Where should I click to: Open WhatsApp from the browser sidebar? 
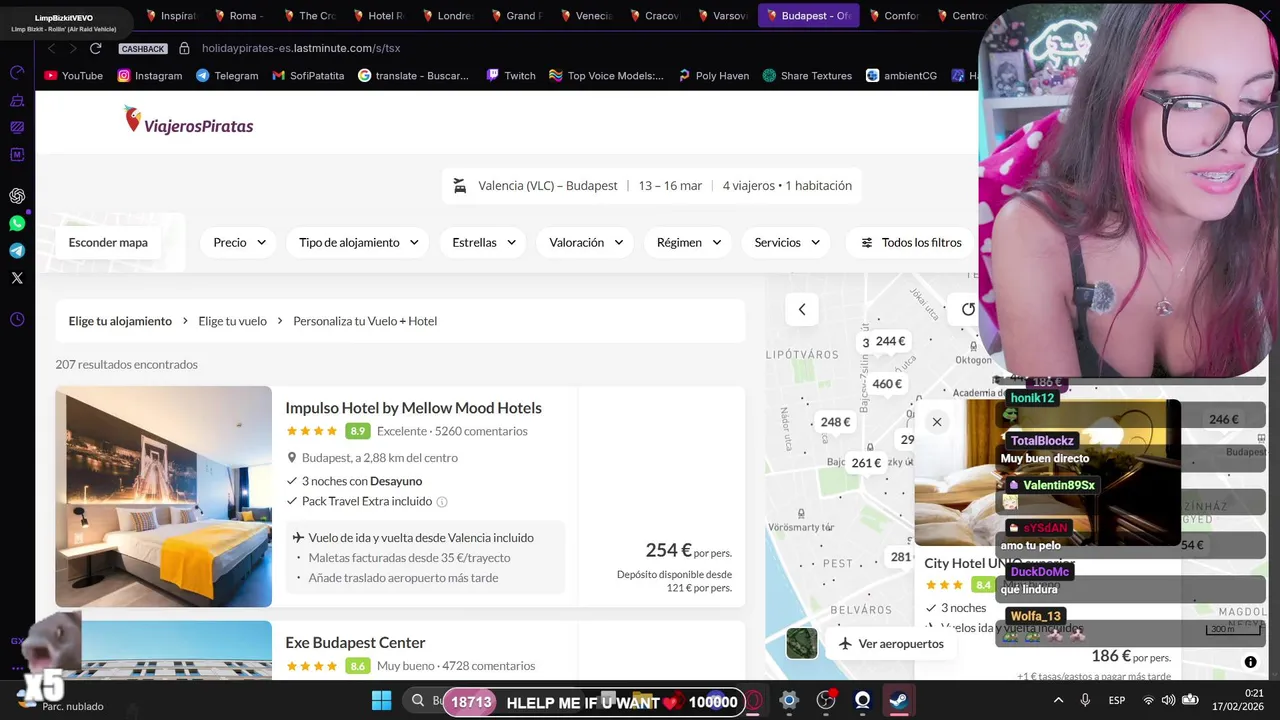pyautogui.click(x=17, y=224)
